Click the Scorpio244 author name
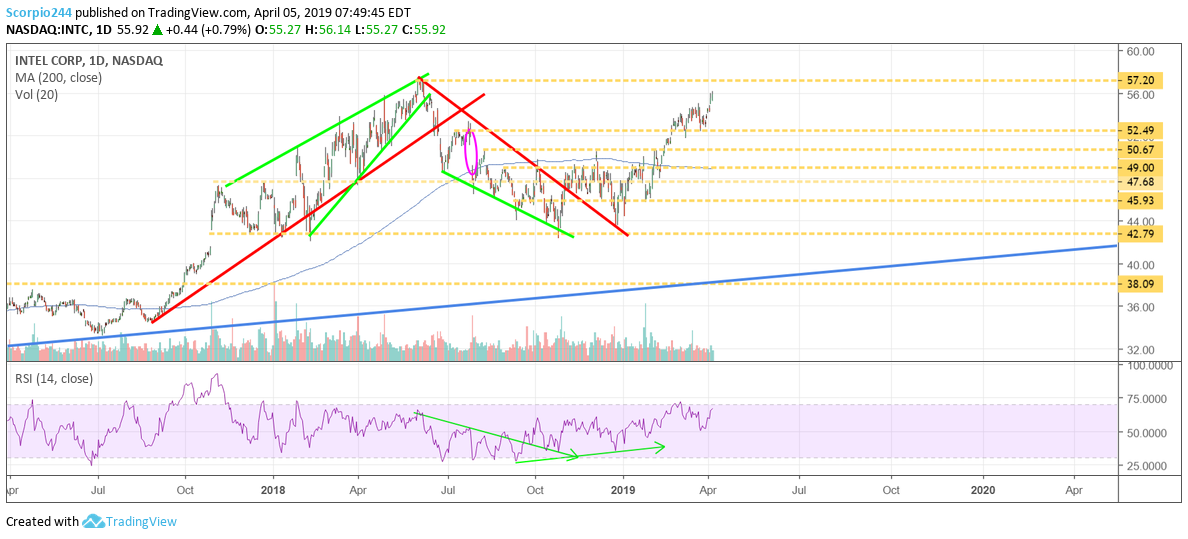1188x539 pixels. 38,12
